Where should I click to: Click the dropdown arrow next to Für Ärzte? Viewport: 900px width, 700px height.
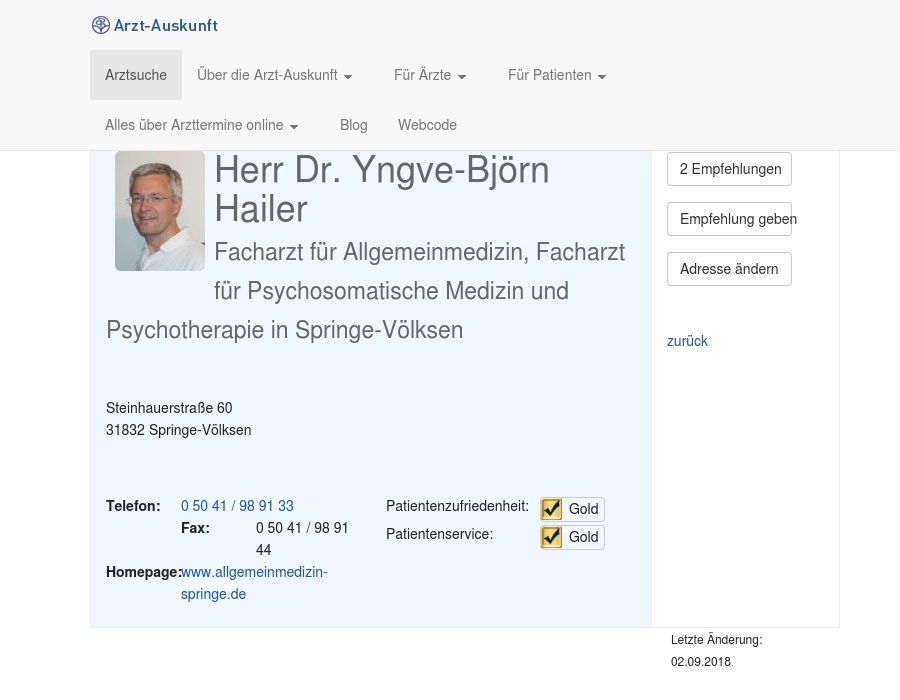[x=461, y=76]
